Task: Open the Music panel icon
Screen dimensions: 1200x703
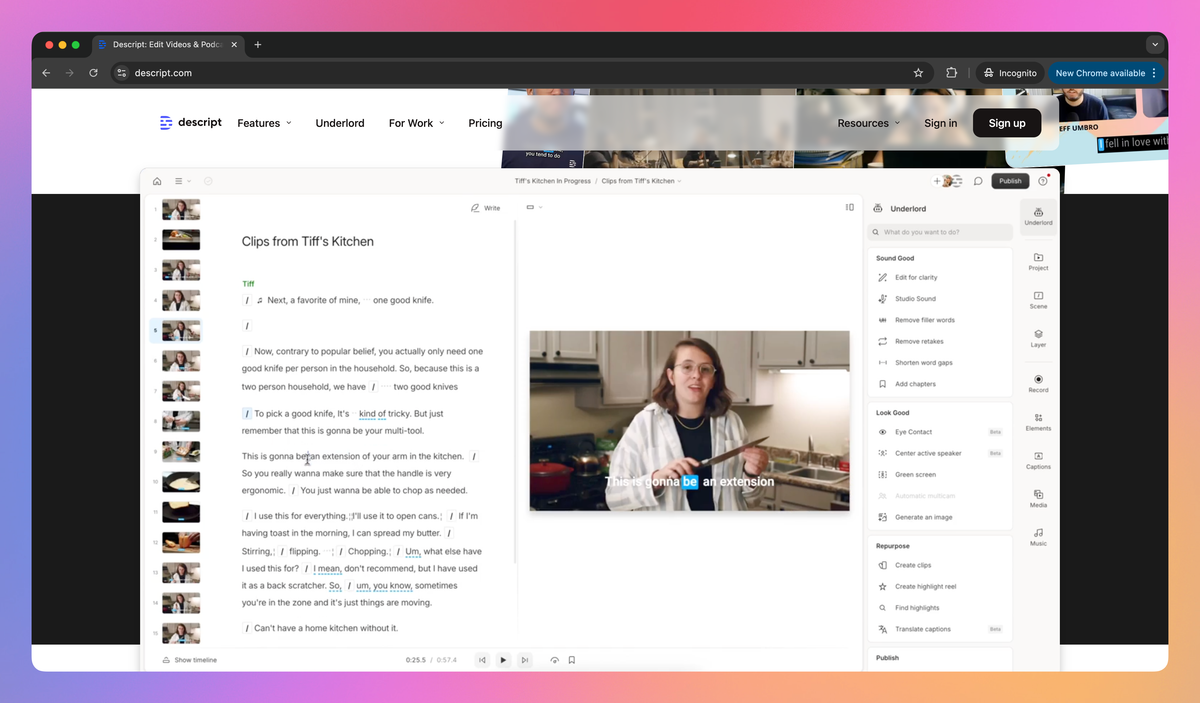Action: [x=1038, y=537]
